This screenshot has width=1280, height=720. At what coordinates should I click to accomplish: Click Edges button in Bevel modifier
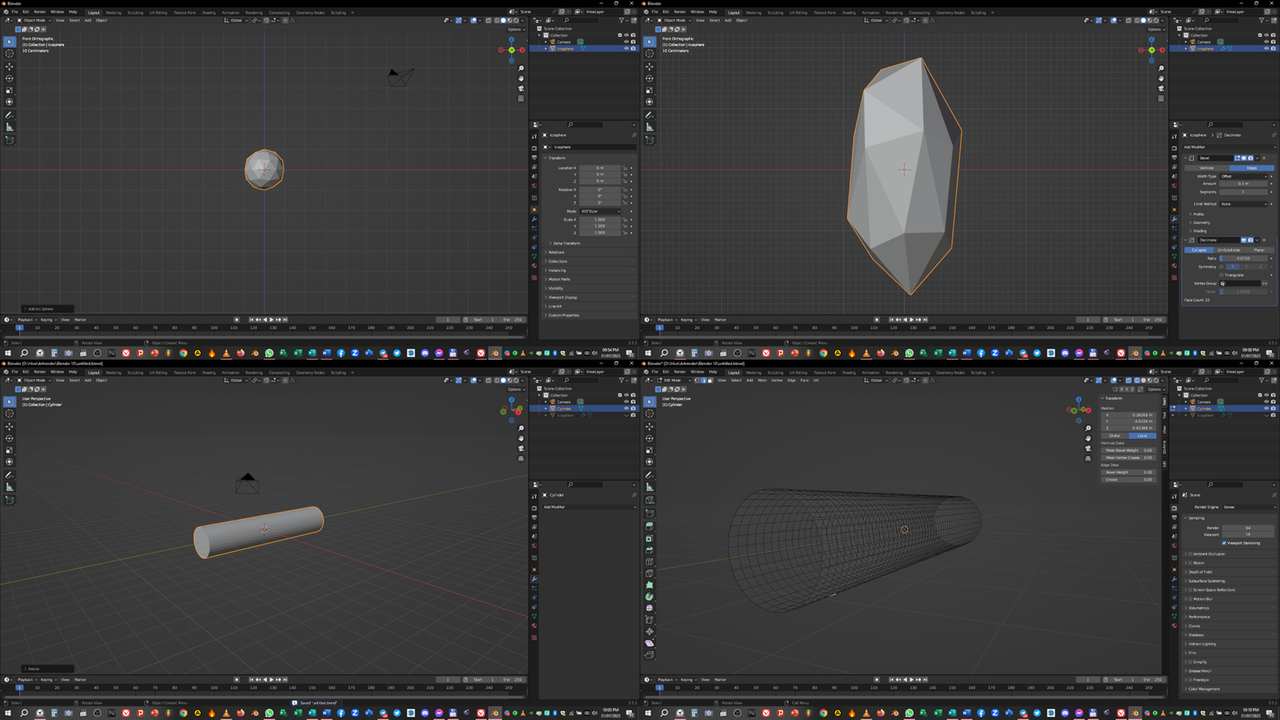[x=1252, y=168]
